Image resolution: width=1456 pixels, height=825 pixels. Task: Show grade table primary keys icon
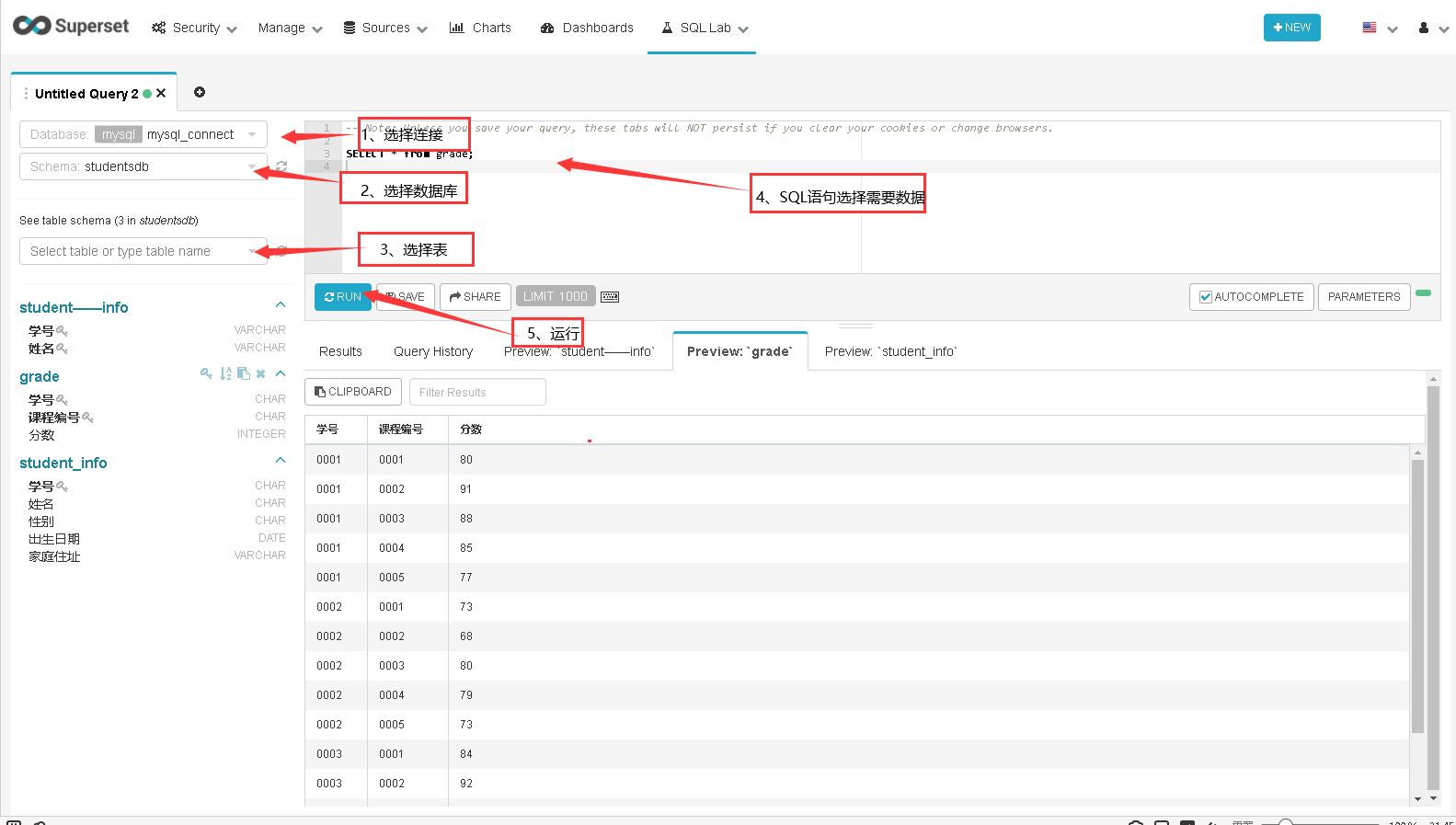(206, 373)
